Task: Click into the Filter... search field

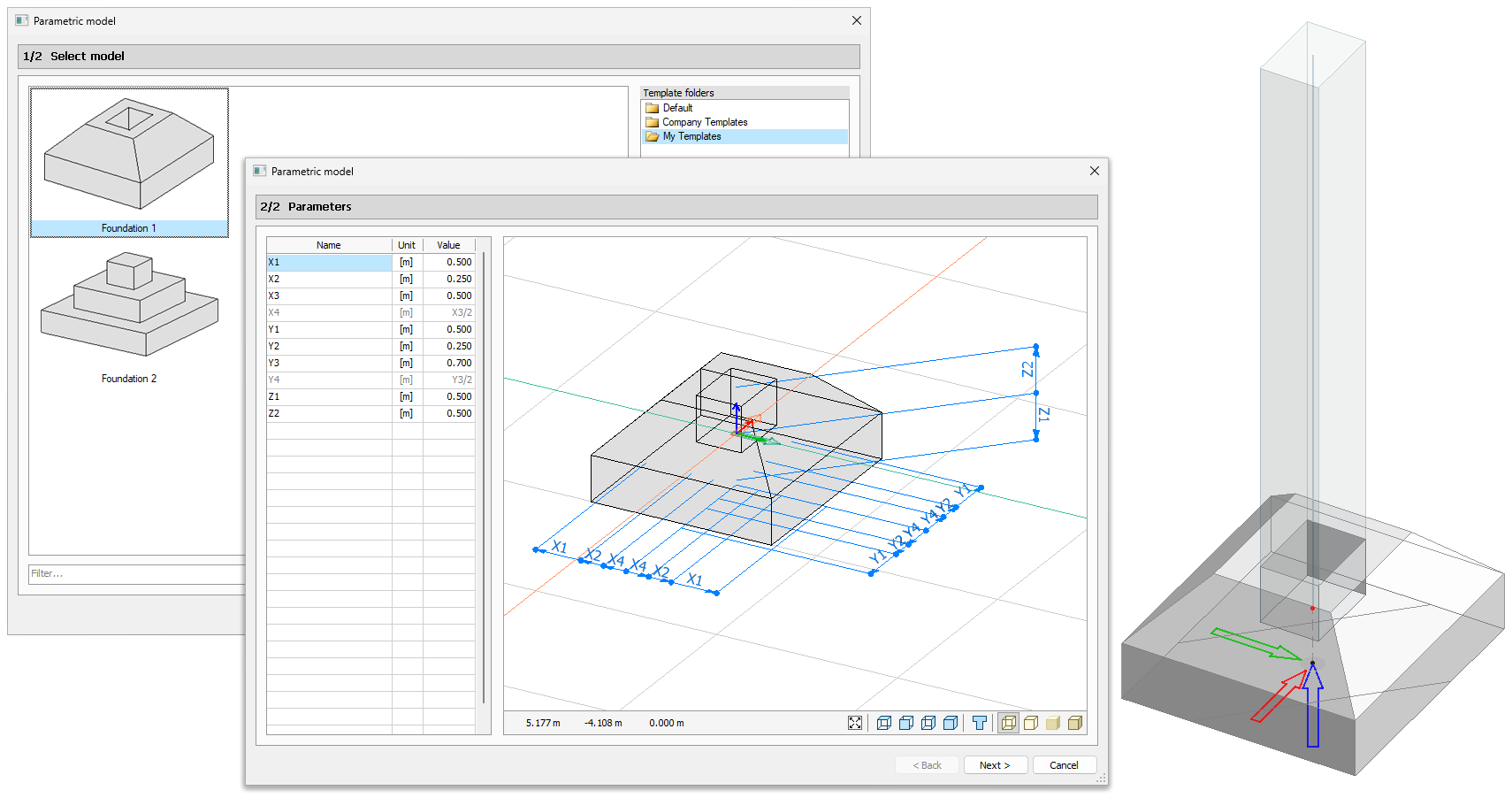Action: click(133, 573)
